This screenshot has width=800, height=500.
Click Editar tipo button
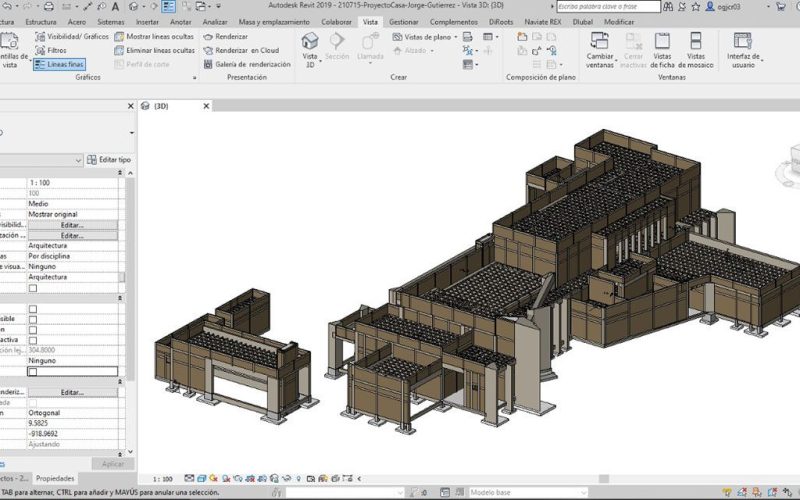[109, 160]
